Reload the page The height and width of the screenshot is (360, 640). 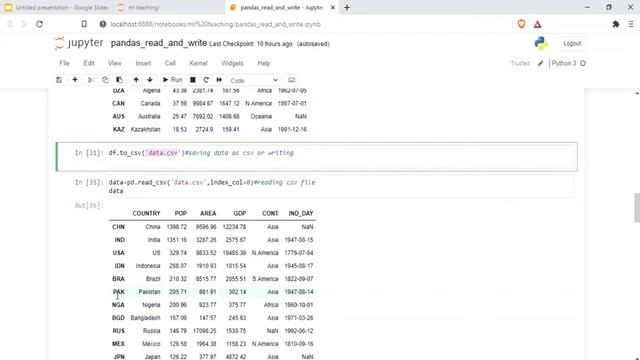coord(40,24)
